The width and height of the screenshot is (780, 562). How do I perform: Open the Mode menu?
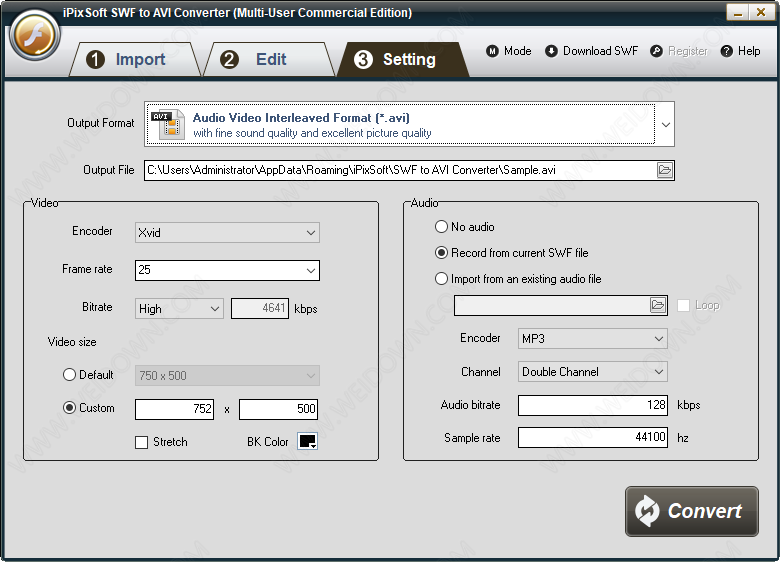pyautogui.click(x=509, y=51)
